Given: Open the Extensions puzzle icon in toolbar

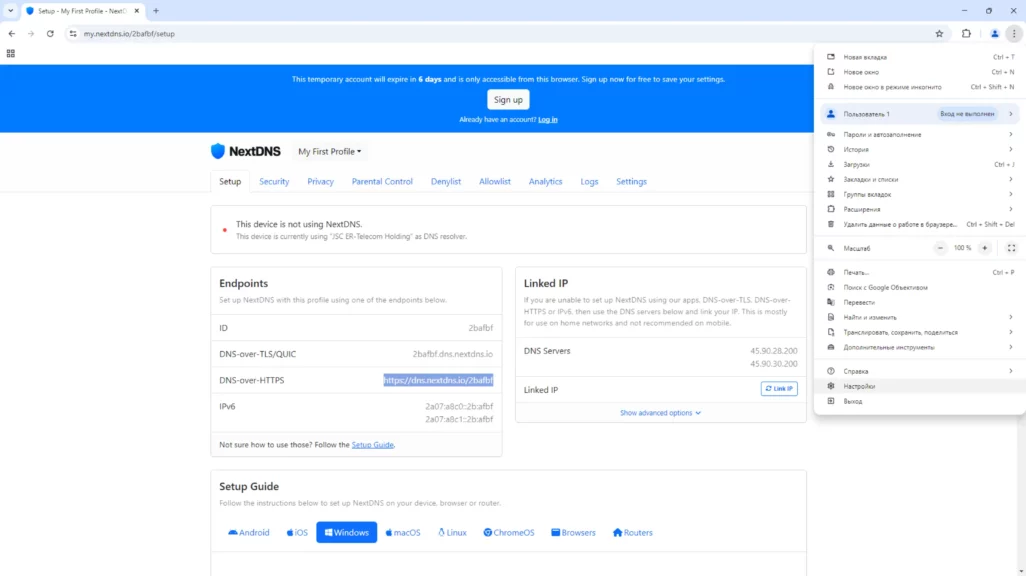Looking at the screenshot, I should (x=966, y=33).
